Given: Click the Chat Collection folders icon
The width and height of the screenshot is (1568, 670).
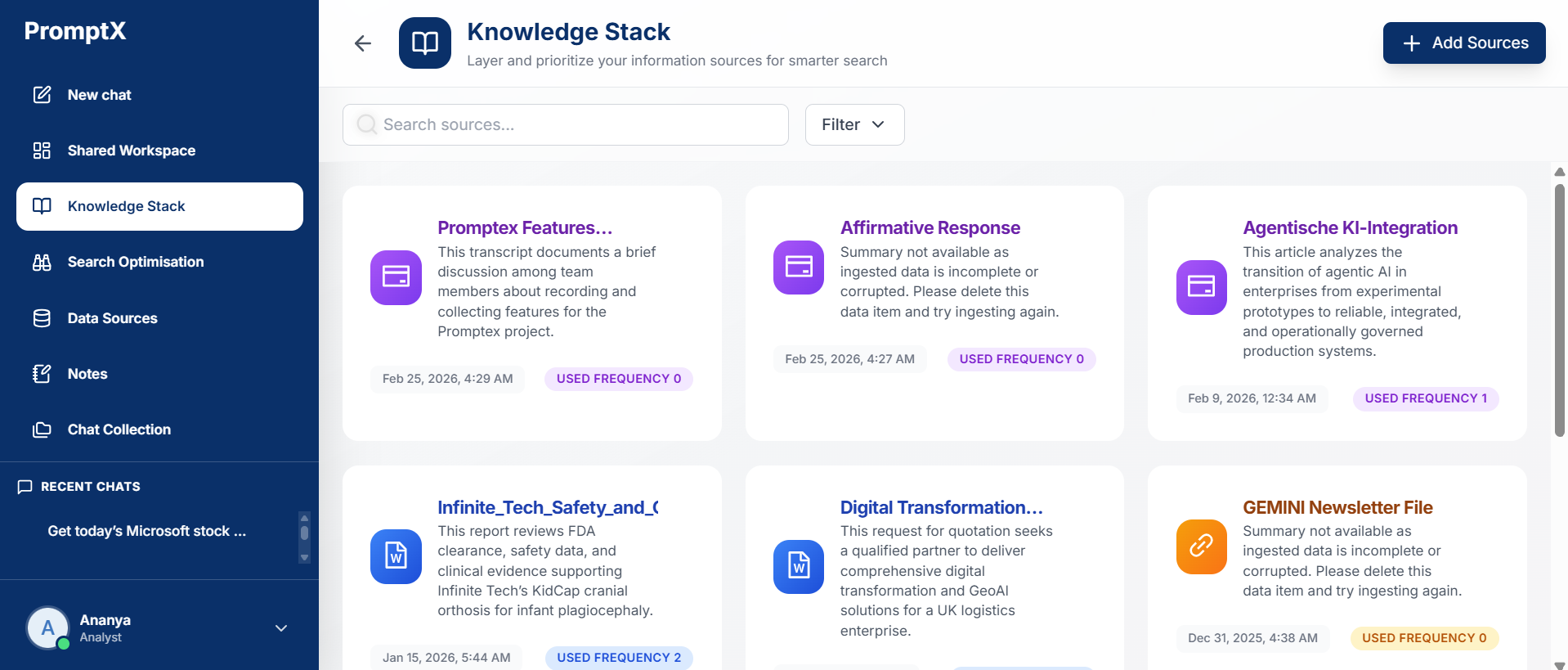Looking at the screenshot, I should (x=42, y=429).
